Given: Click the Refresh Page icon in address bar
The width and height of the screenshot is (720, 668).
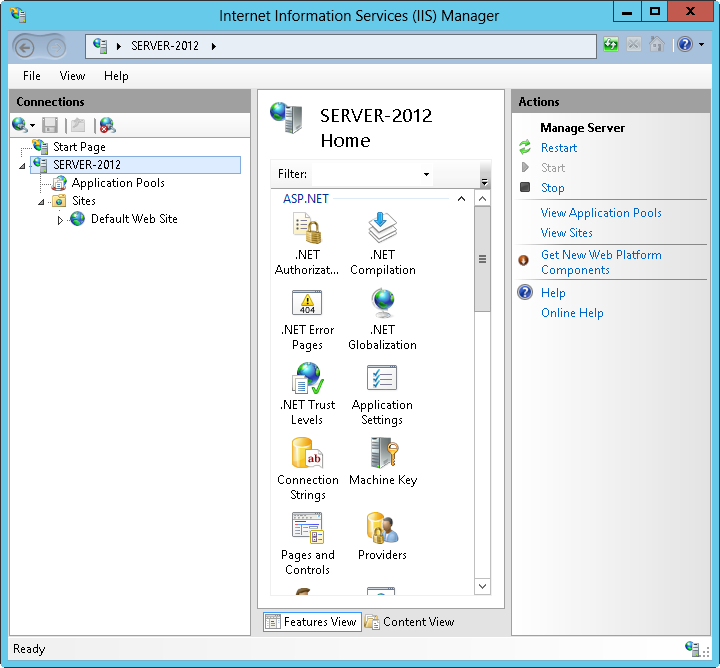Looking at the screenshot, I should click(611, 45).
